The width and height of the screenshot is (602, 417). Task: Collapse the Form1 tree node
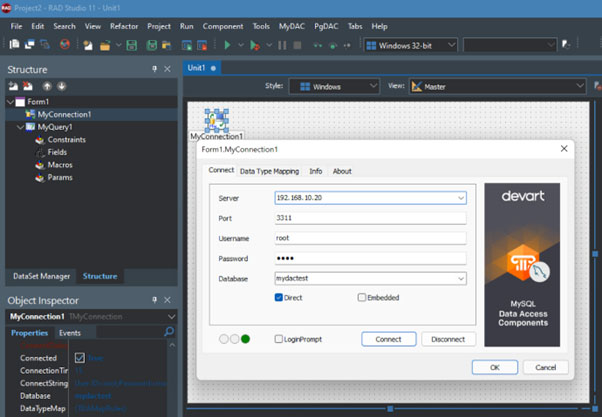click(x=10, y=102)
